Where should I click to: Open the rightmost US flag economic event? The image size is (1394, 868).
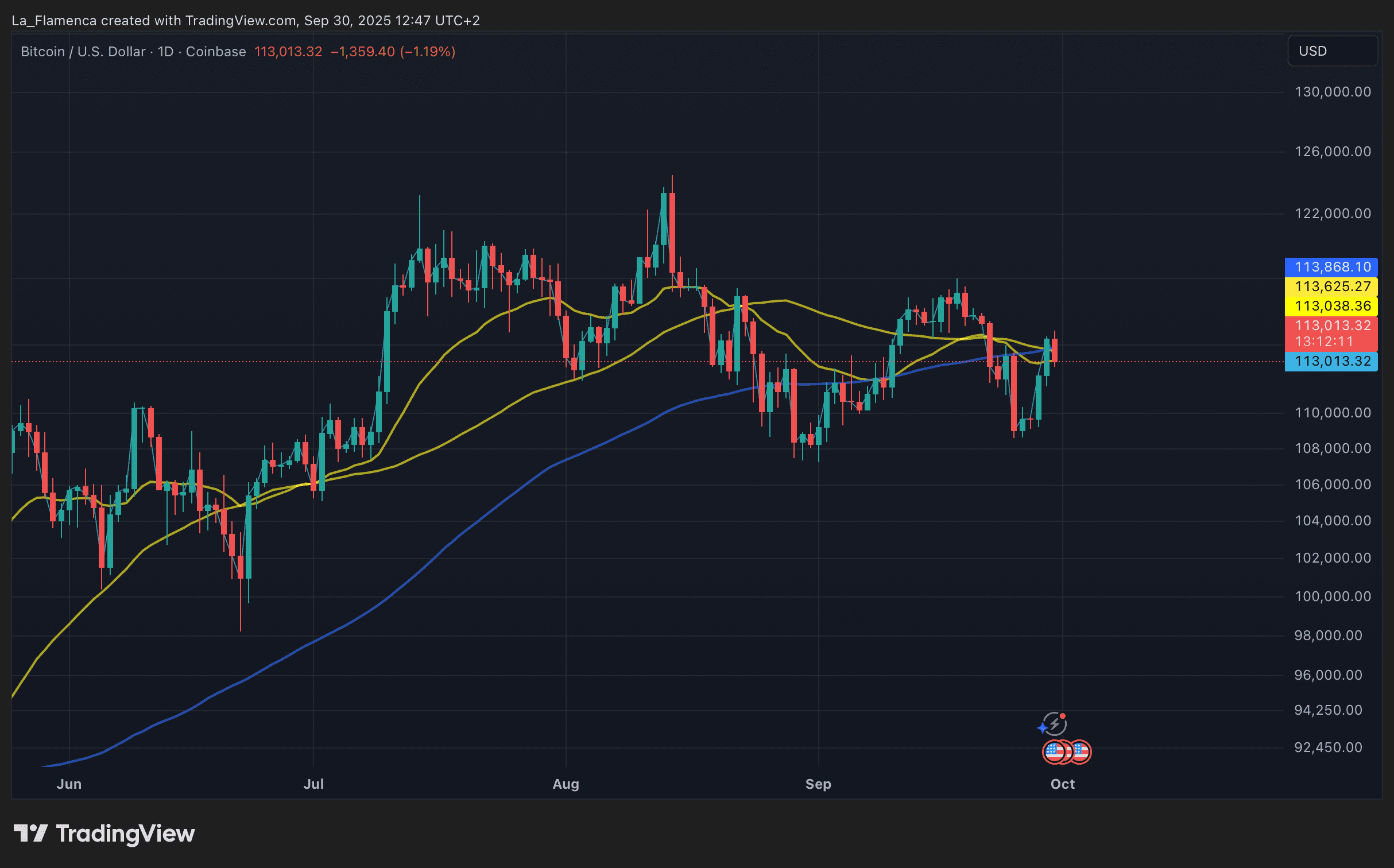tap(1081, 751)
